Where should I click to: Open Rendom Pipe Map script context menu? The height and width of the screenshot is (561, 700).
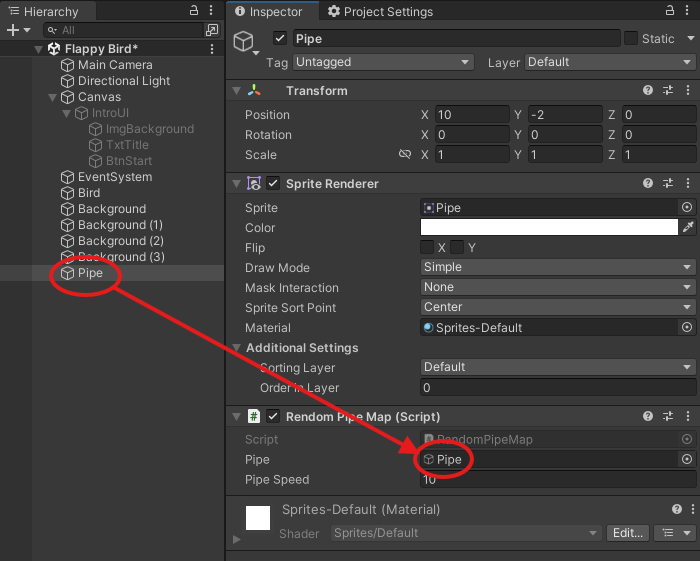[688, 416]
